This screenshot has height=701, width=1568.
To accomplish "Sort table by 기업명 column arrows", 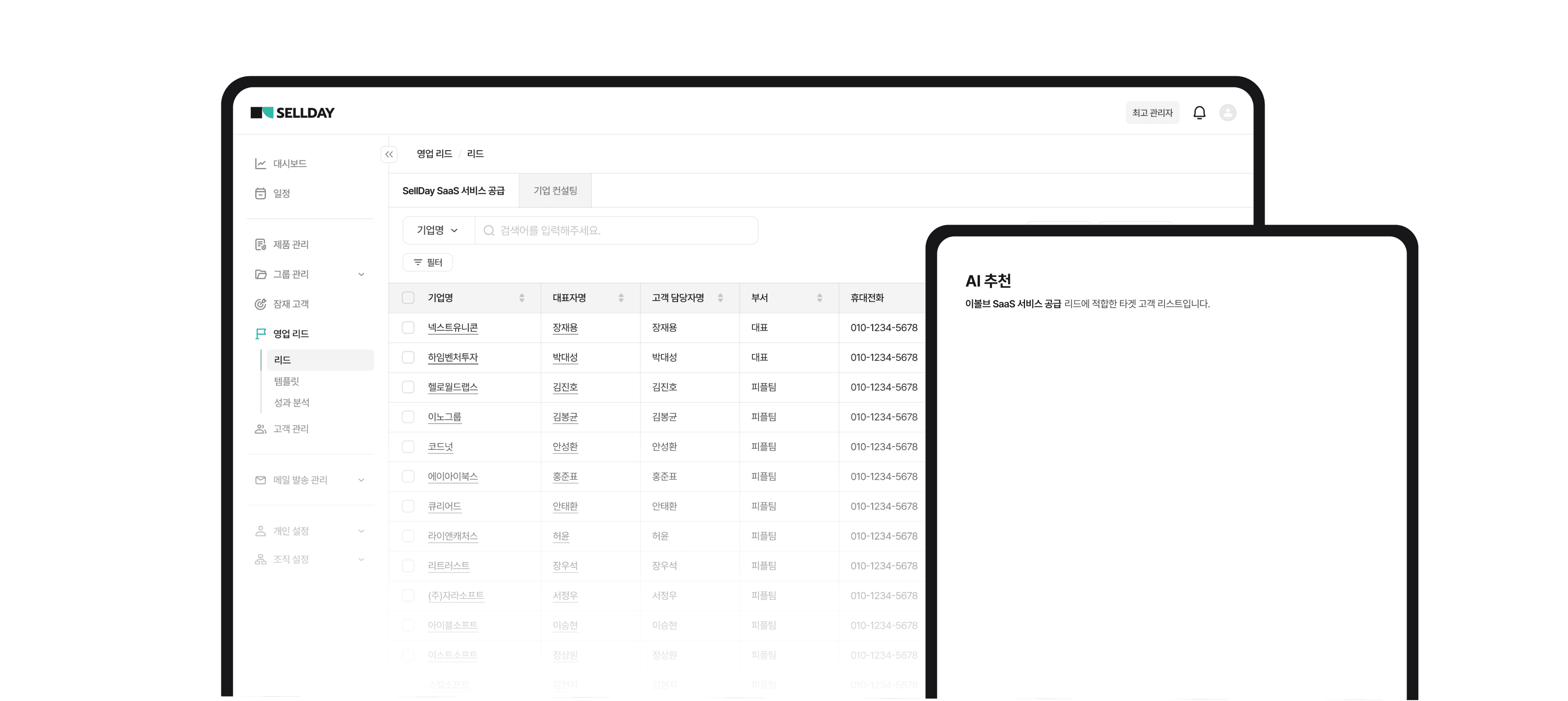I will [522, 298].
